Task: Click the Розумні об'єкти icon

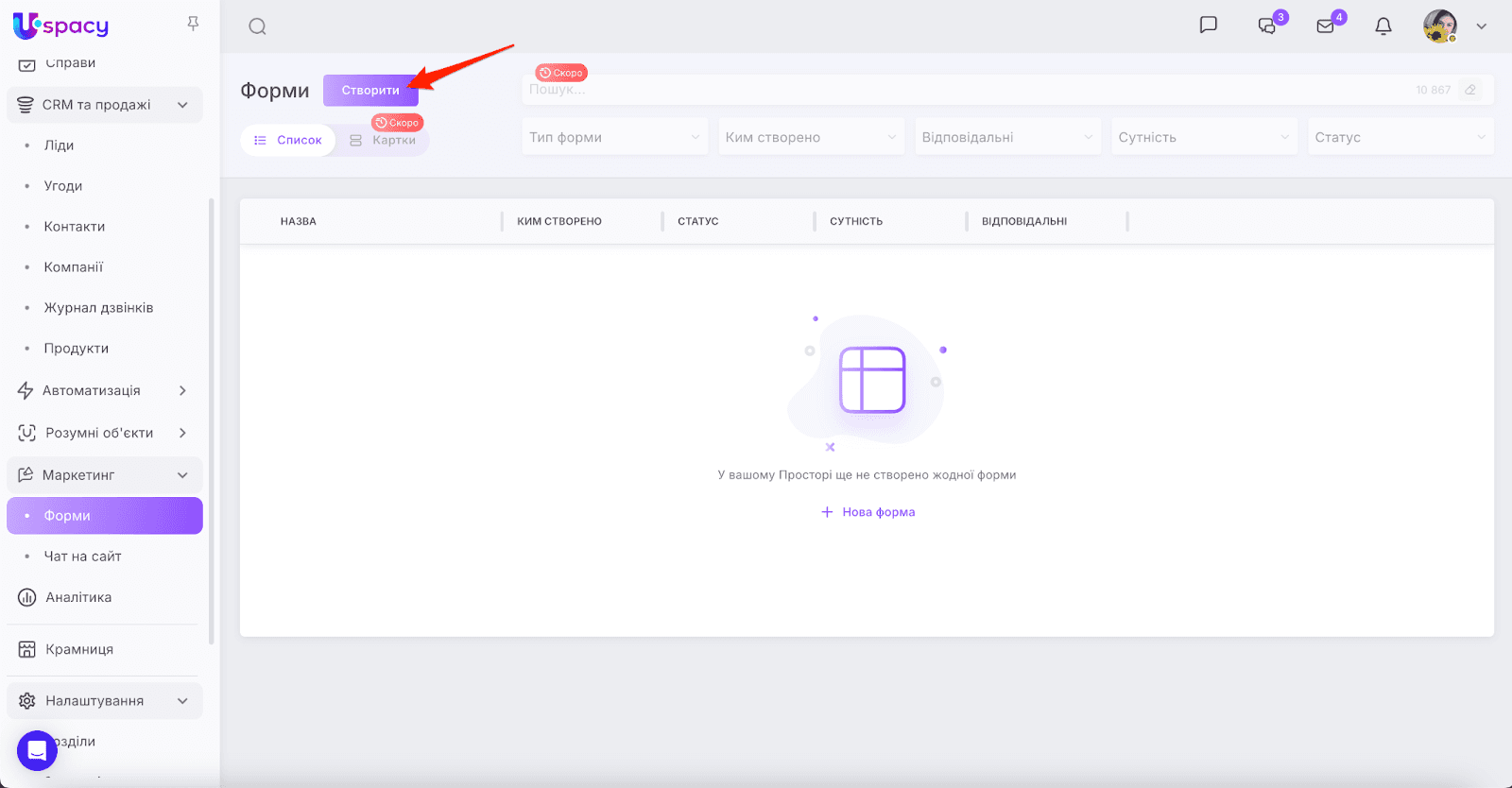Action: [26, 433]
